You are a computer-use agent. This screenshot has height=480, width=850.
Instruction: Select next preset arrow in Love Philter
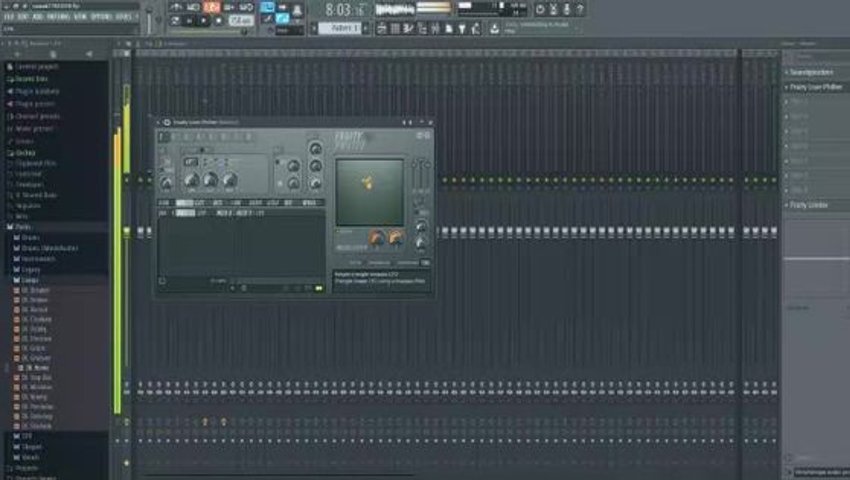pyautogui.click(x=410, y=123)
